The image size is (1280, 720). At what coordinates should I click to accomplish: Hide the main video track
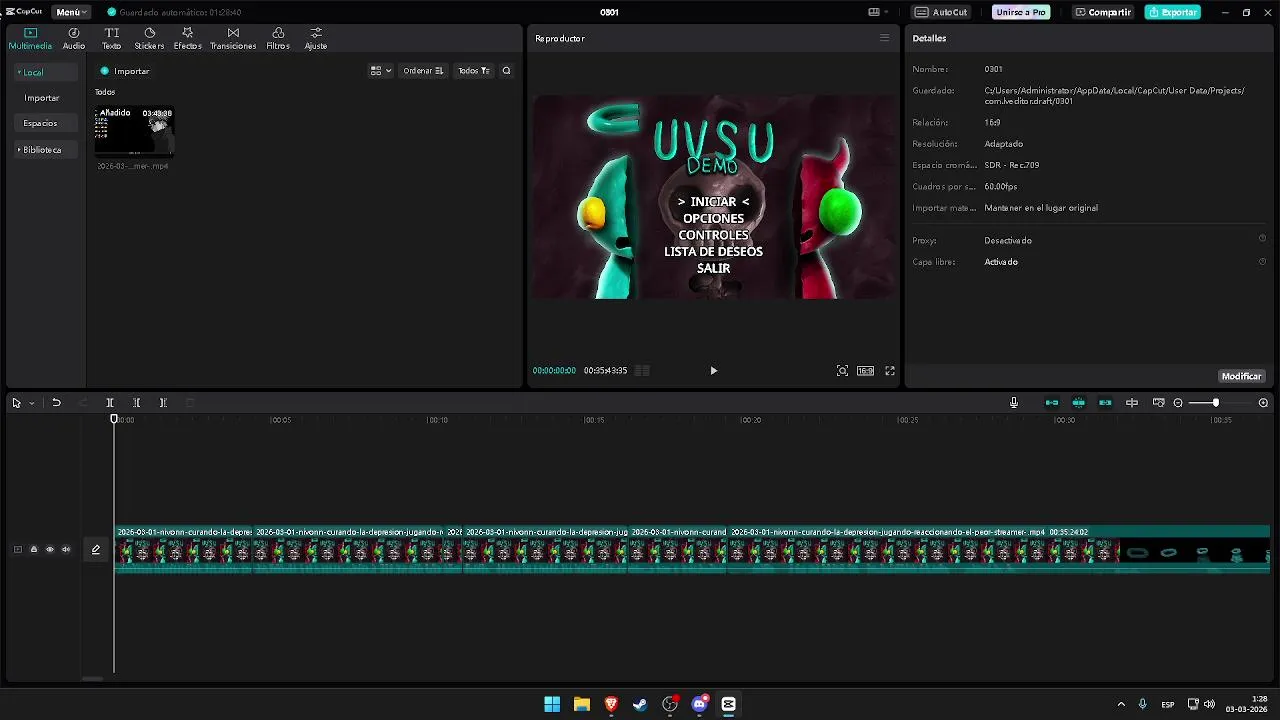[x=50, y=549]
